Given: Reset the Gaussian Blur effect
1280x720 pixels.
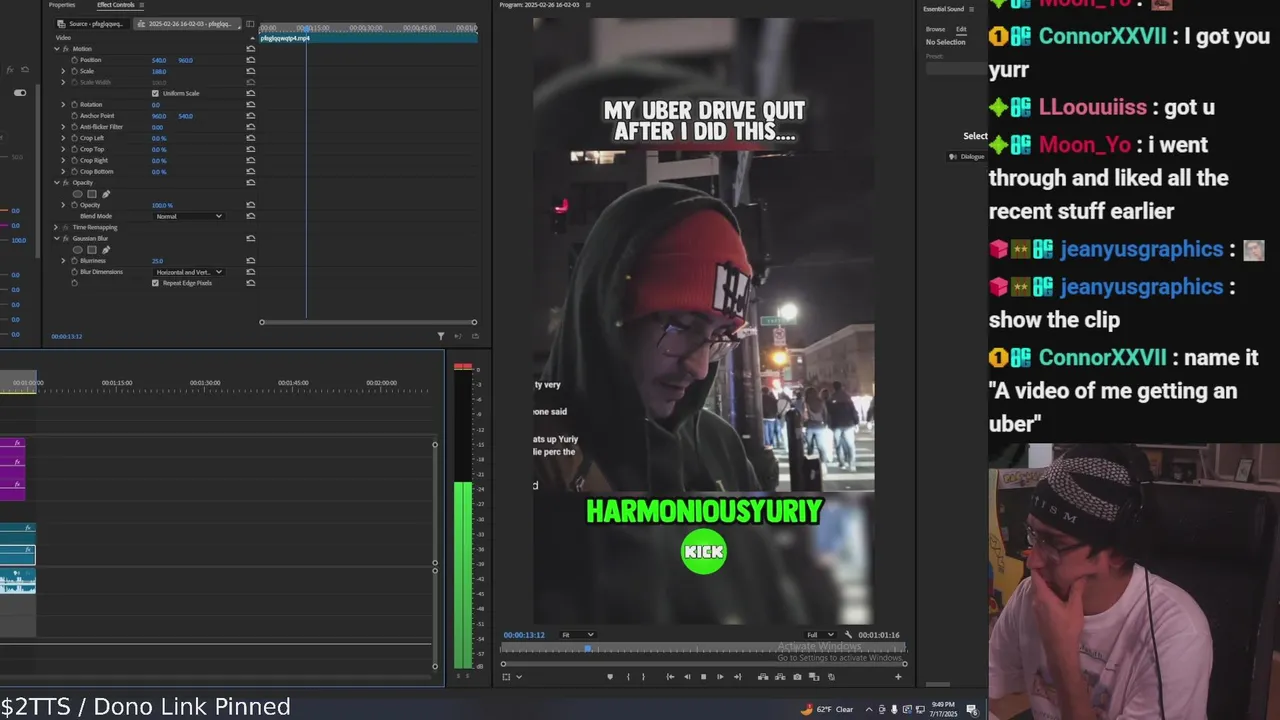Looking at the screenshot, I should (250, 238).
